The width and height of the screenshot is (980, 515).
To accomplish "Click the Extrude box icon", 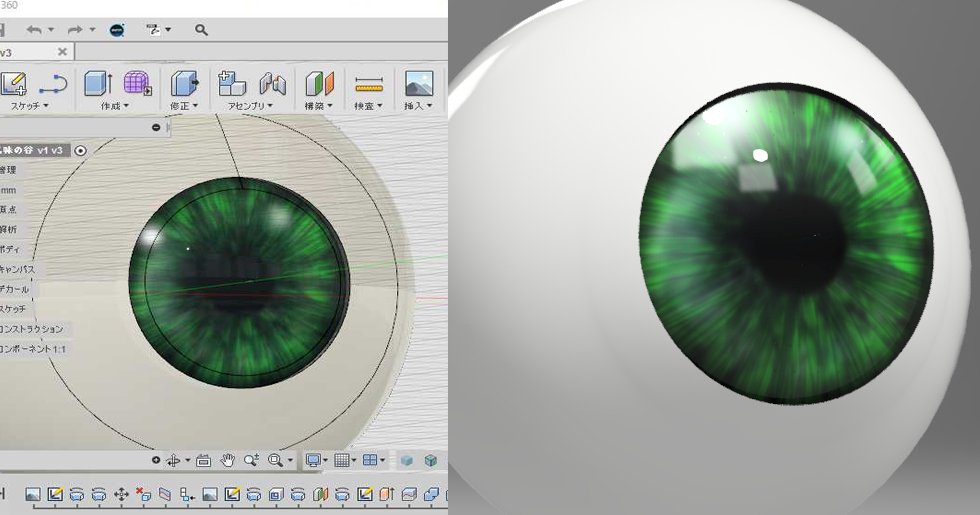I will pyautogui.click(x=98, y=83).
